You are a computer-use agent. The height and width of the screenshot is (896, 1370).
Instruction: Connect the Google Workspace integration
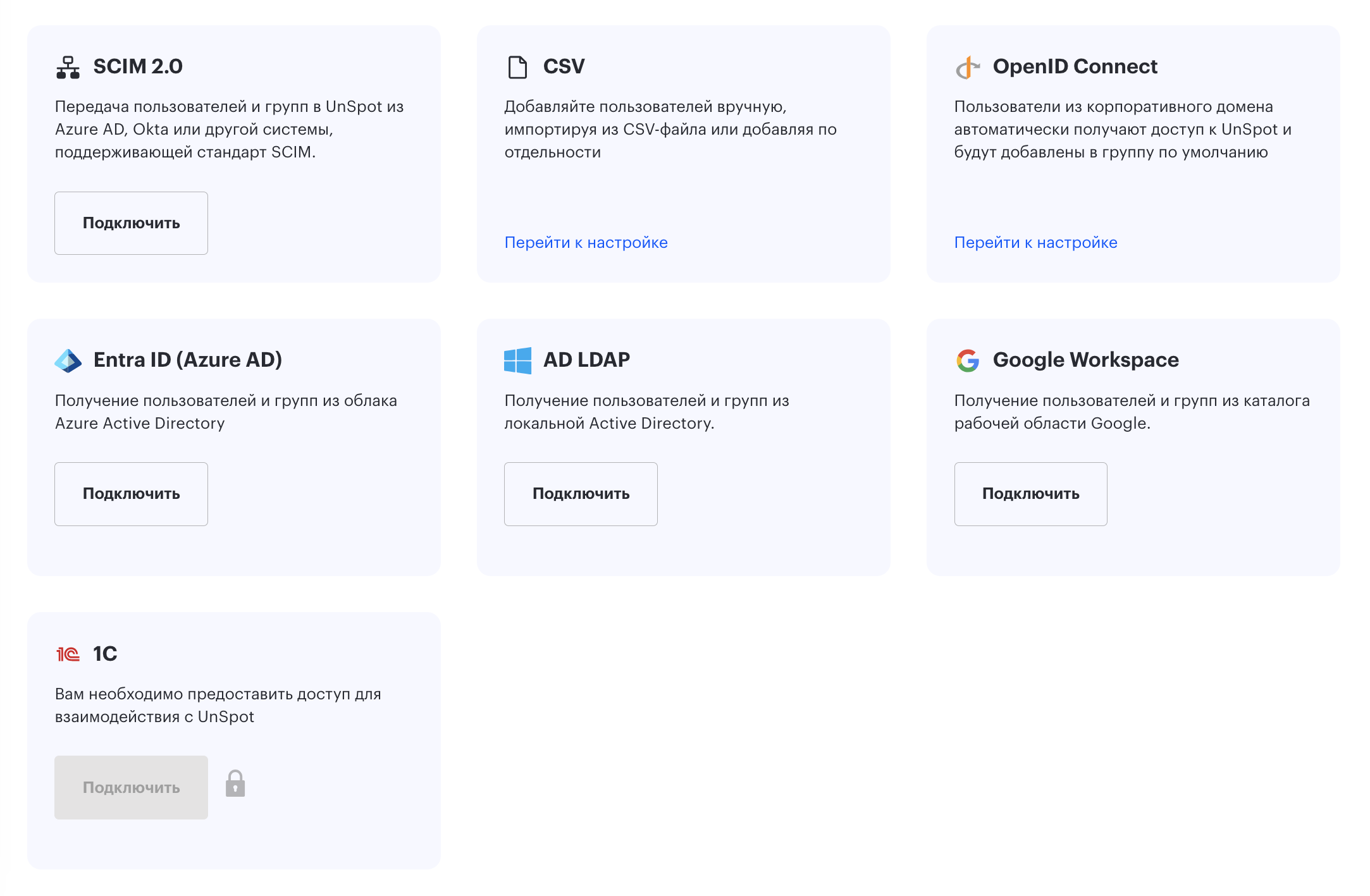tap(1030, 494)
